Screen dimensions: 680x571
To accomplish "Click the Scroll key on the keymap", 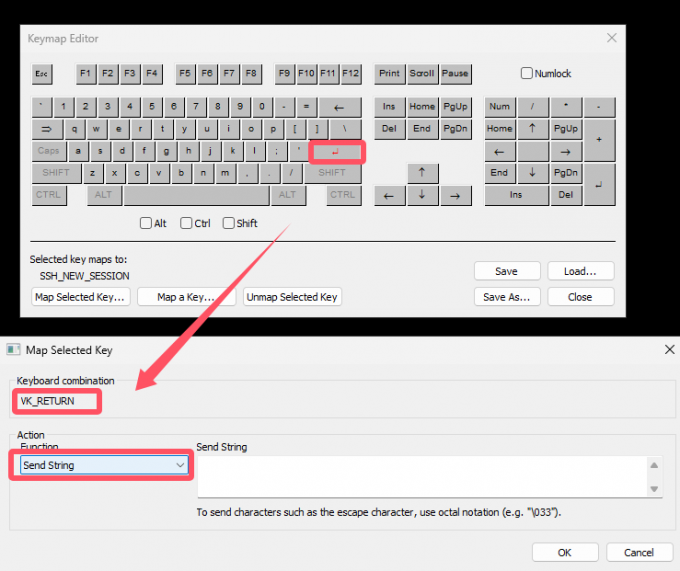I will coord(422,73).
